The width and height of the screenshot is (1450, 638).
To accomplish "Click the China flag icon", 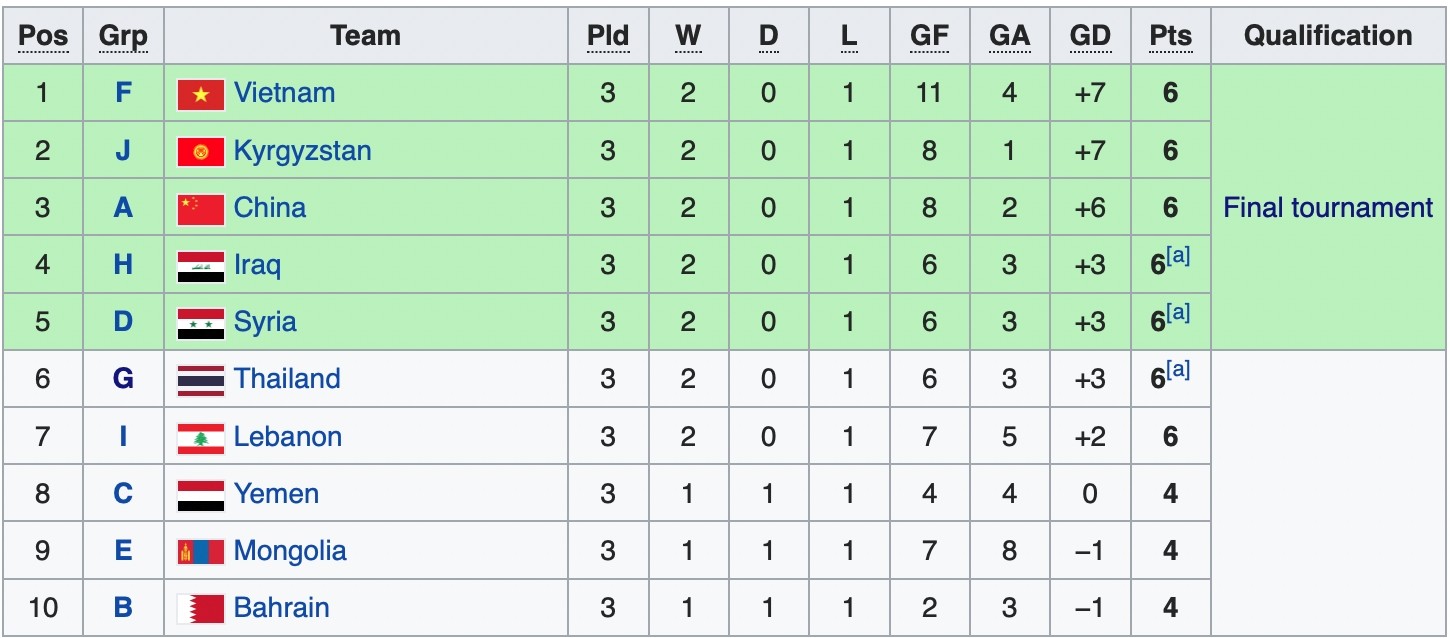I will 200,209.
